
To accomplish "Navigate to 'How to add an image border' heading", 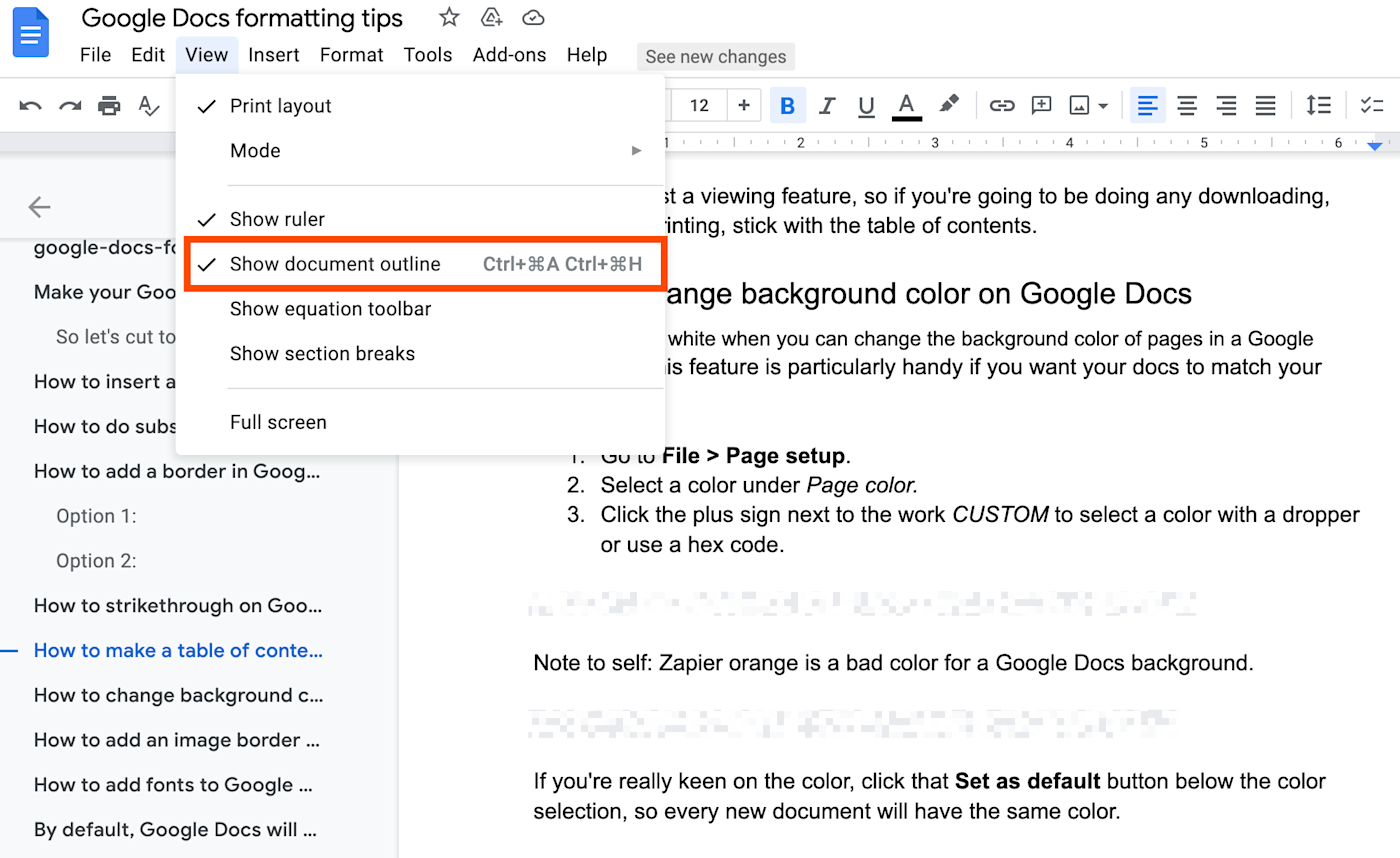I will (x=176, y=740).
